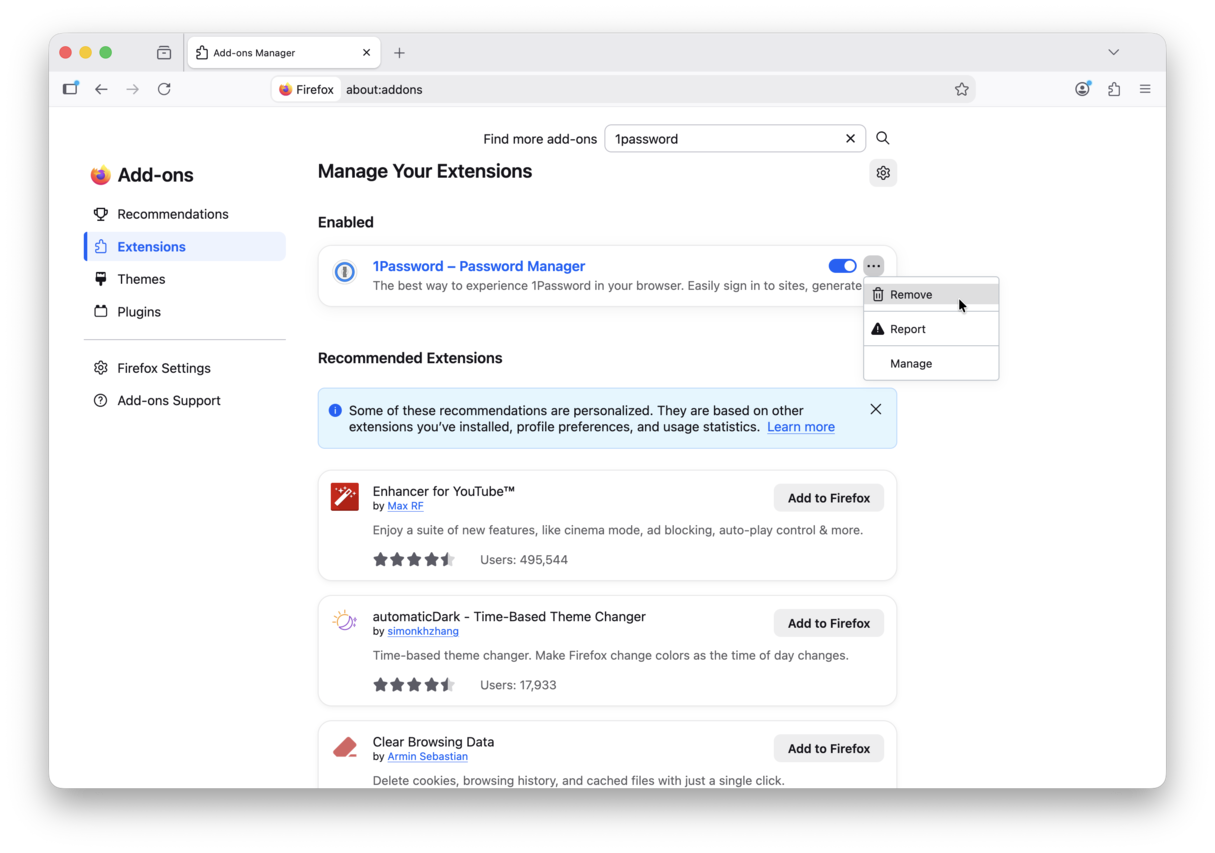Click the Users: 17,933 count
The width and height of the screenshot is (1215, 853).
518,685
